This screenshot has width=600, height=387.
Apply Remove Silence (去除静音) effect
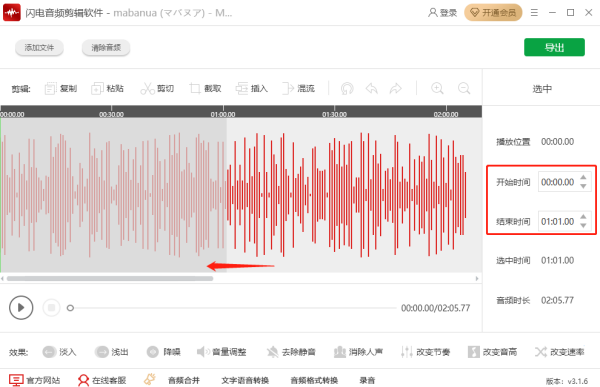pos(291,351)
